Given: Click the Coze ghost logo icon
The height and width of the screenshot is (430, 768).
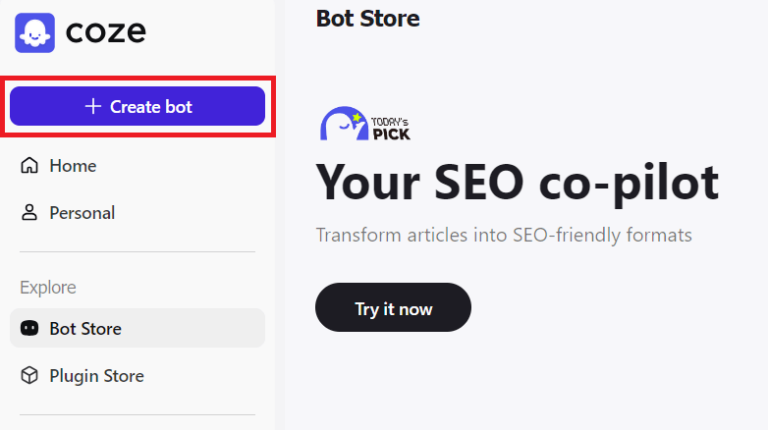Looking at the screenshot, I should tap(35, 32).
